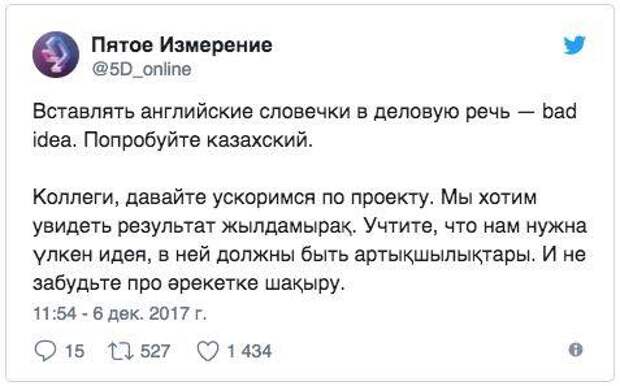Retweet using the retweet arrows icon
The width and height of the screenshot is (620, 386).
[121, 351]
